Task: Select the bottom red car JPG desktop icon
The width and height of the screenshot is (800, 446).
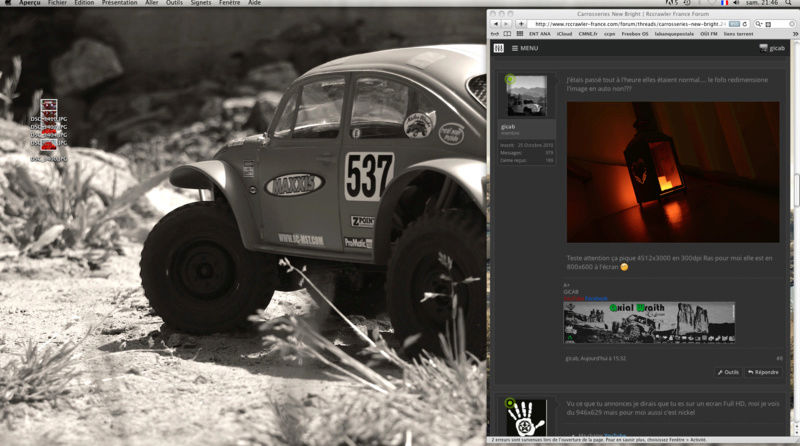Action: pos(49,146)
